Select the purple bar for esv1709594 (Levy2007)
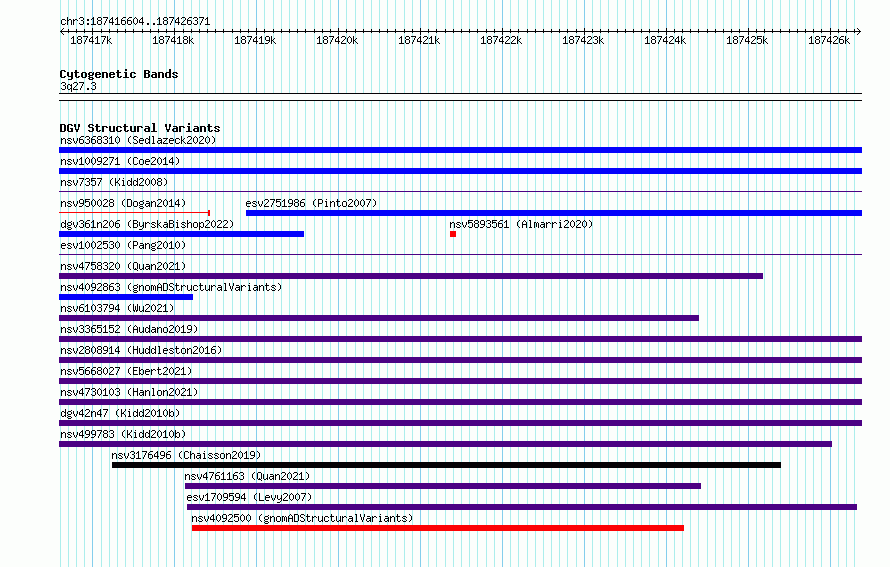Image resolution: width=890 pixels, height=567 pixels. tap(522, 507)
